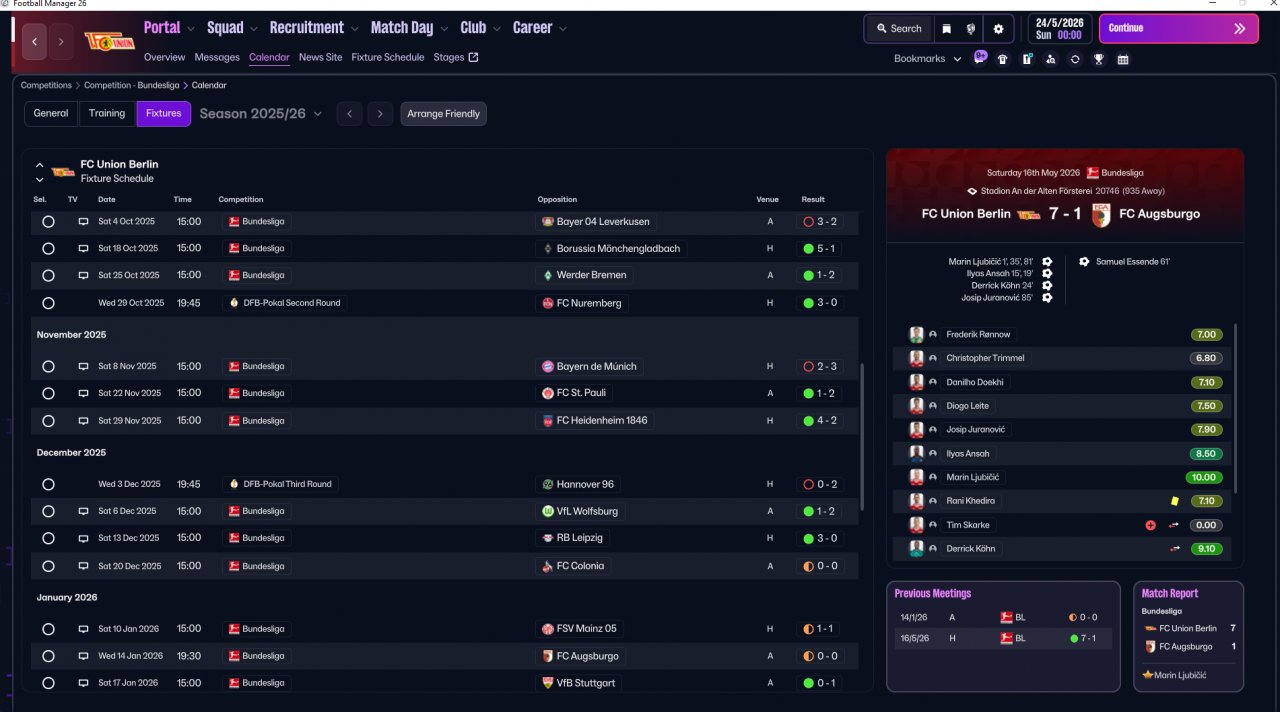The width and height of the screenshot is (1280, 712).
Task: Open the tactics board bookmark icon
Action: [x=1027, y=59]
